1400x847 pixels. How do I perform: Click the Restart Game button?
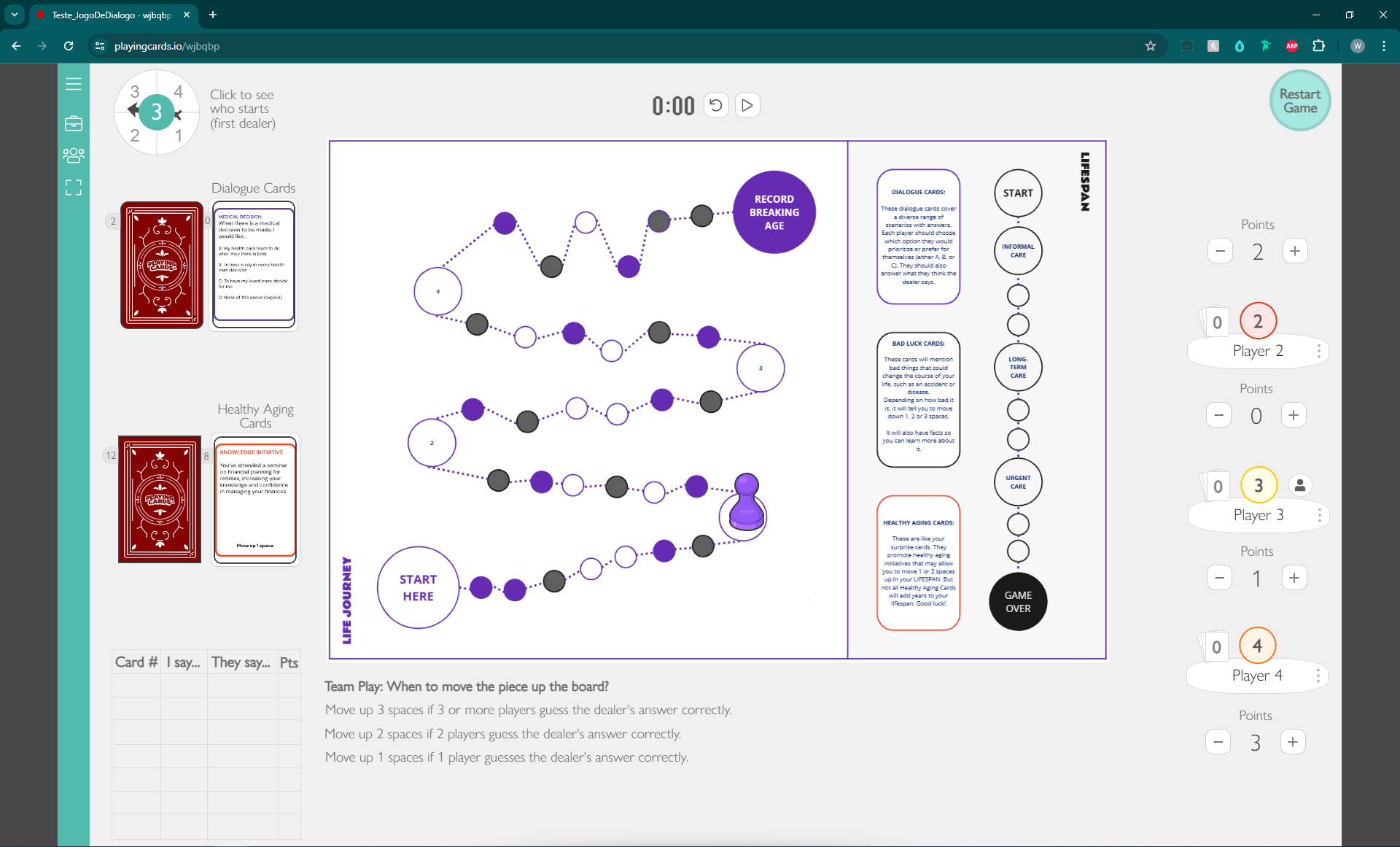pos(1300,101)
